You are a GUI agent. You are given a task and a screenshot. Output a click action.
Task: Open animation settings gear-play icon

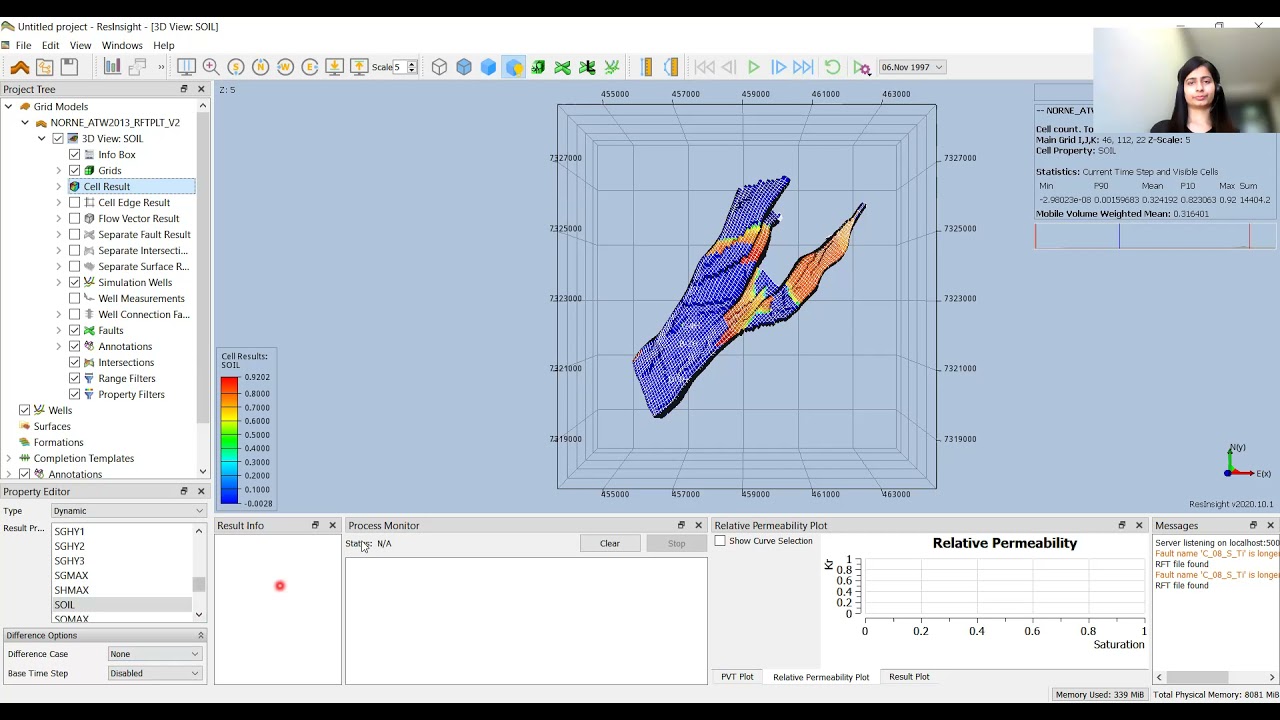tap(862, 67)
